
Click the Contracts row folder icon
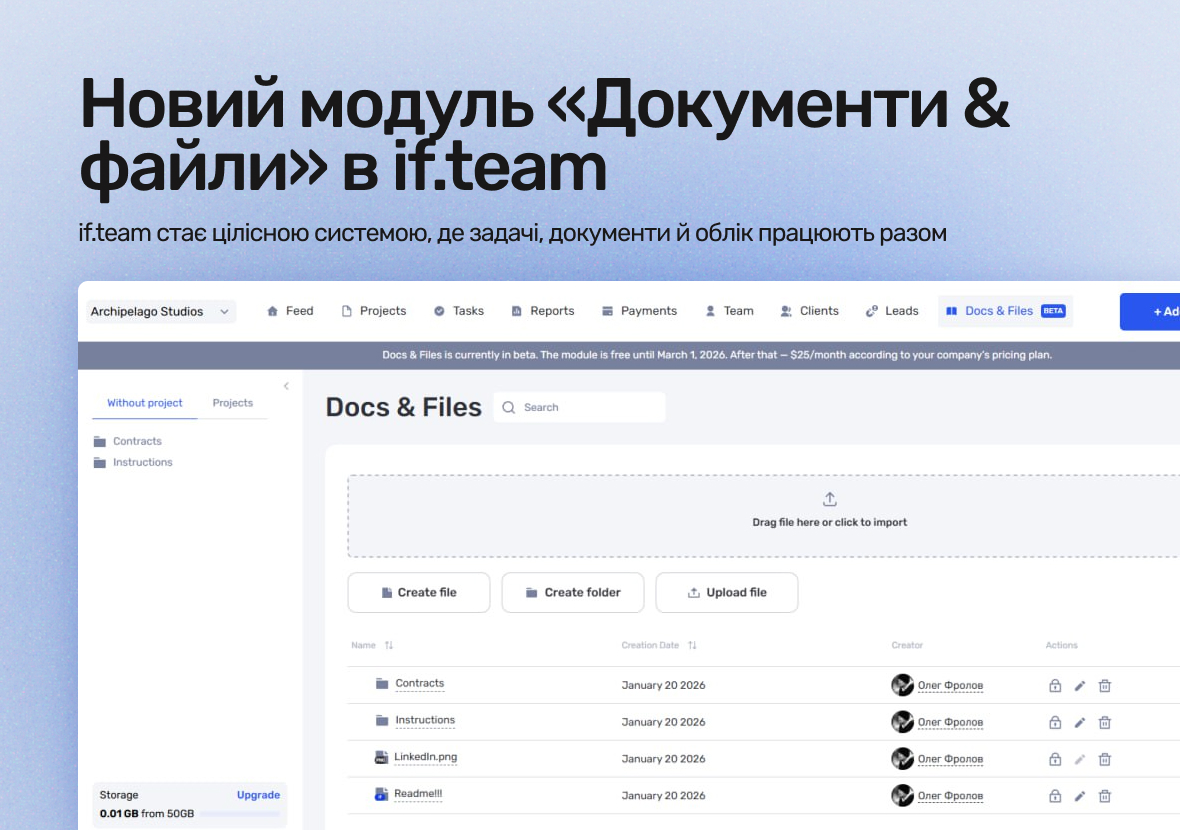coord(382,683)
